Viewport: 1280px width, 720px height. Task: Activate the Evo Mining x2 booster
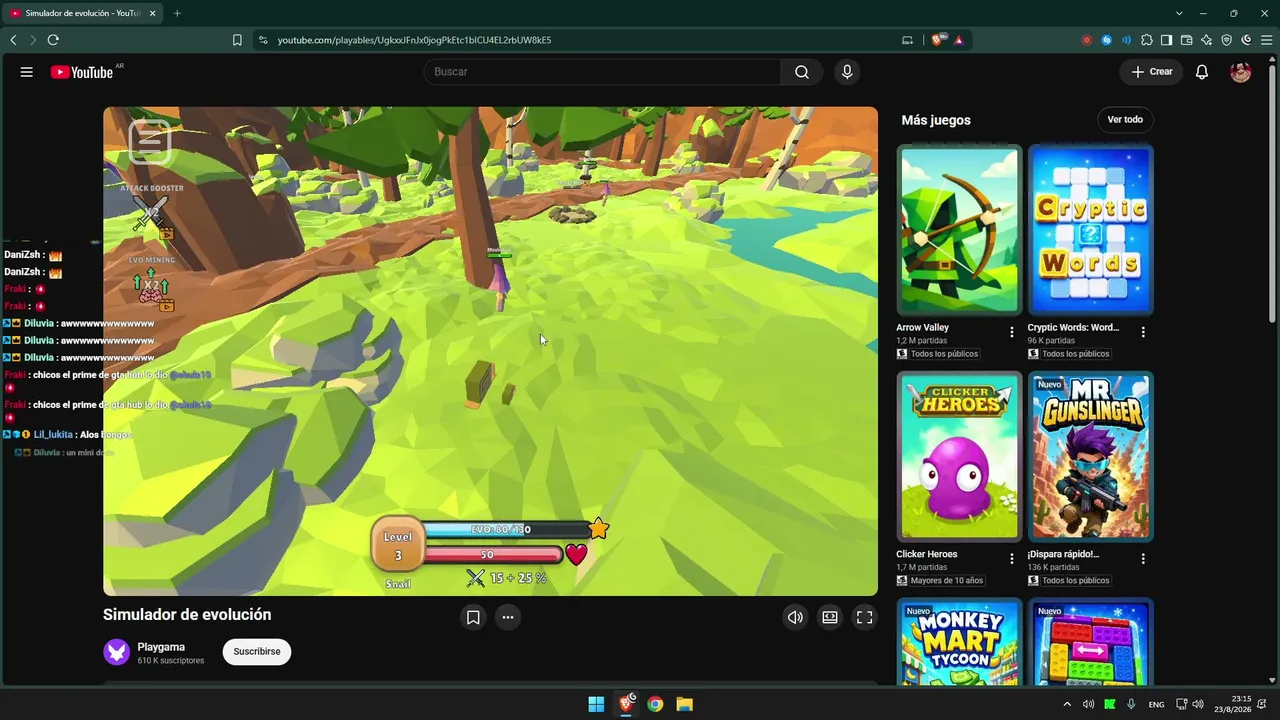[x=152, y=287]
